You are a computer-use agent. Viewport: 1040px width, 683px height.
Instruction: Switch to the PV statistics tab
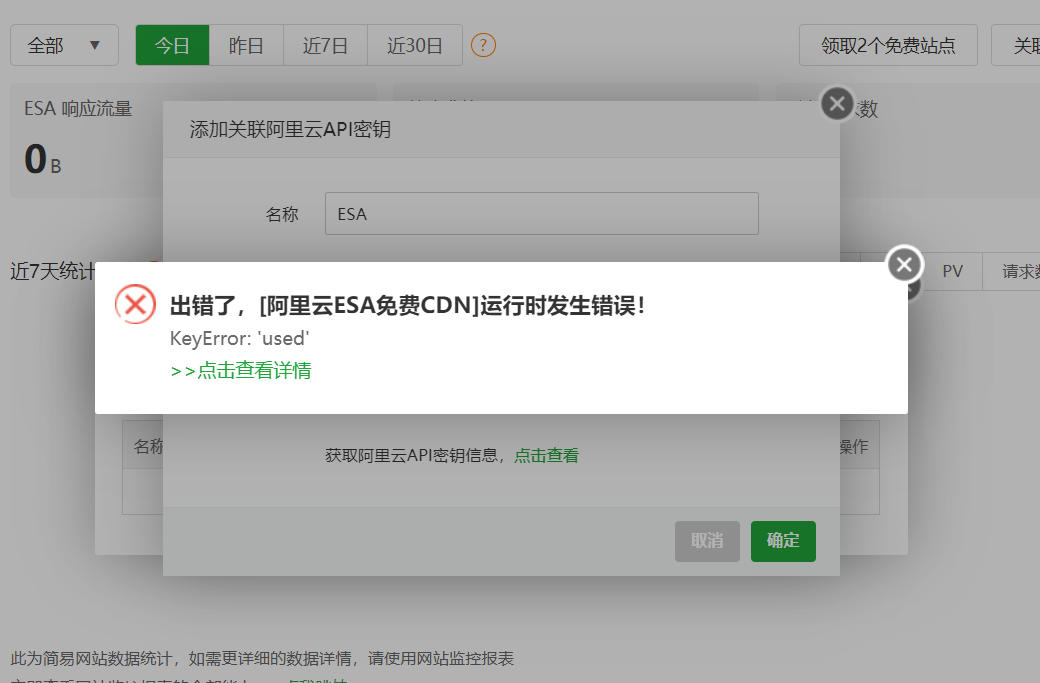click(x=952, y=271)
